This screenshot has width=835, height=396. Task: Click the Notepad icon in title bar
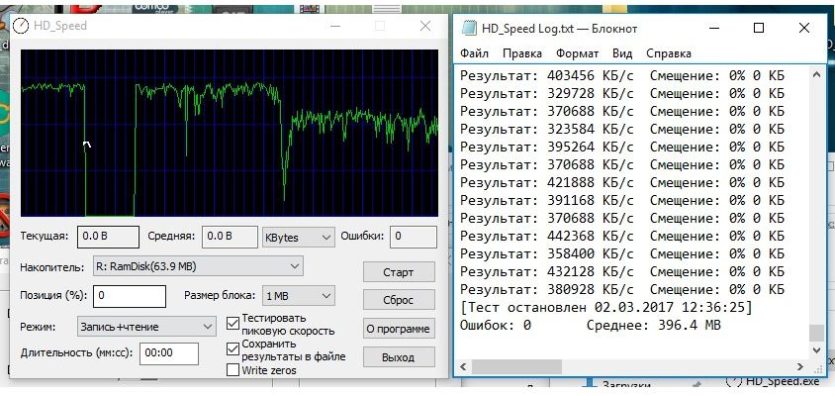469,28
